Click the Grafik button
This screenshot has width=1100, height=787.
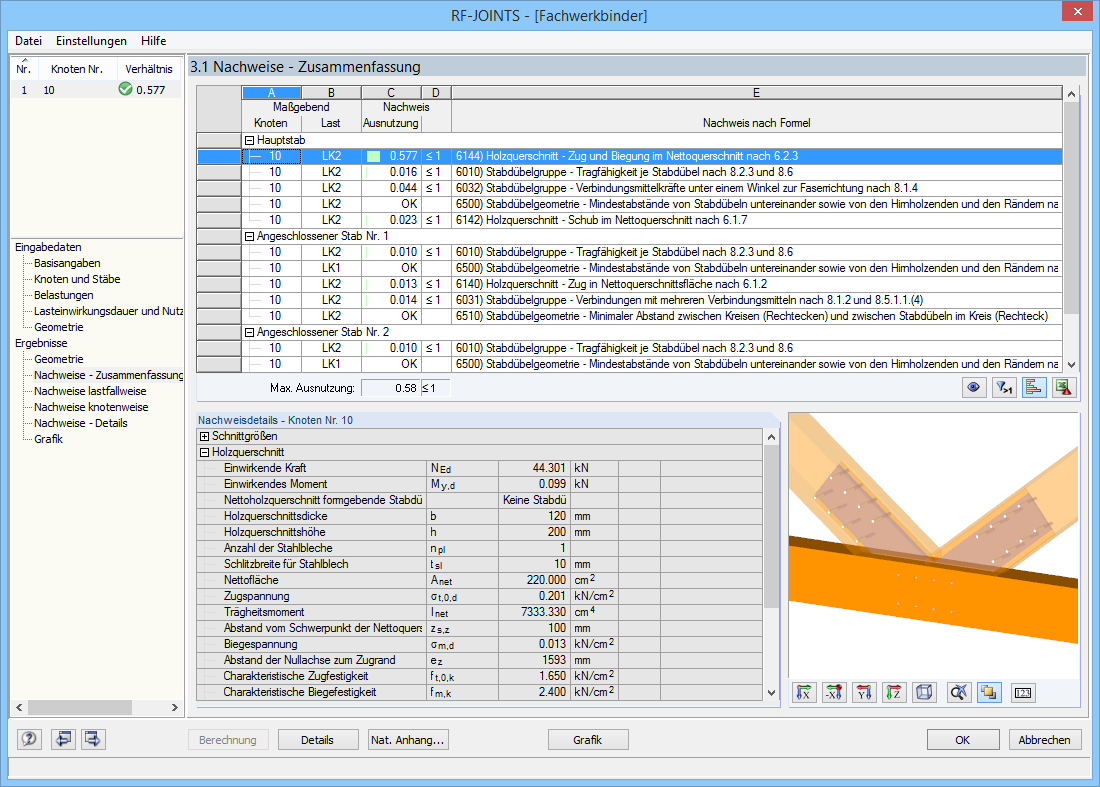(588, 740)
